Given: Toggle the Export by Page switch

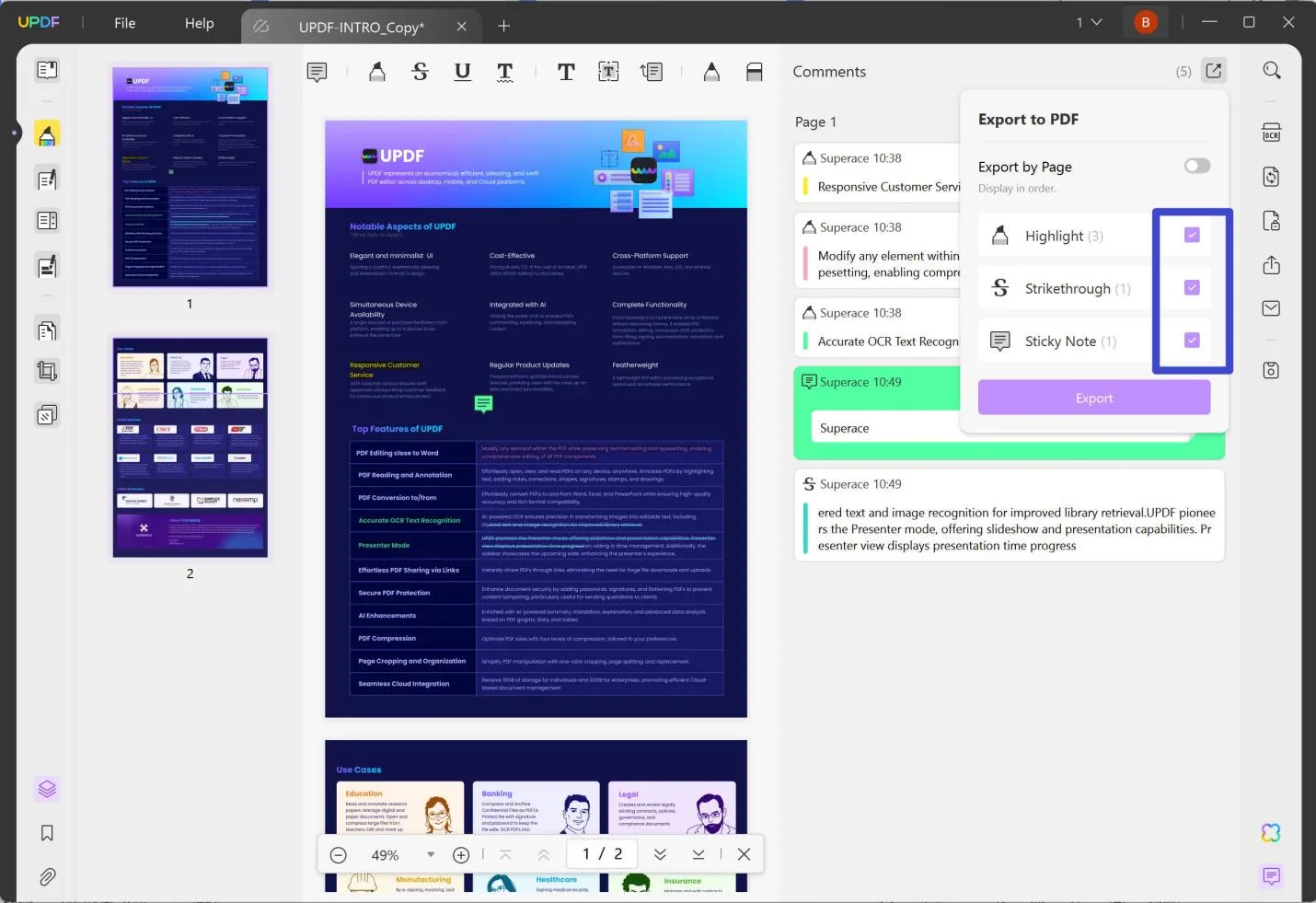Looking at the screenshot, I should pos(1197,166).
